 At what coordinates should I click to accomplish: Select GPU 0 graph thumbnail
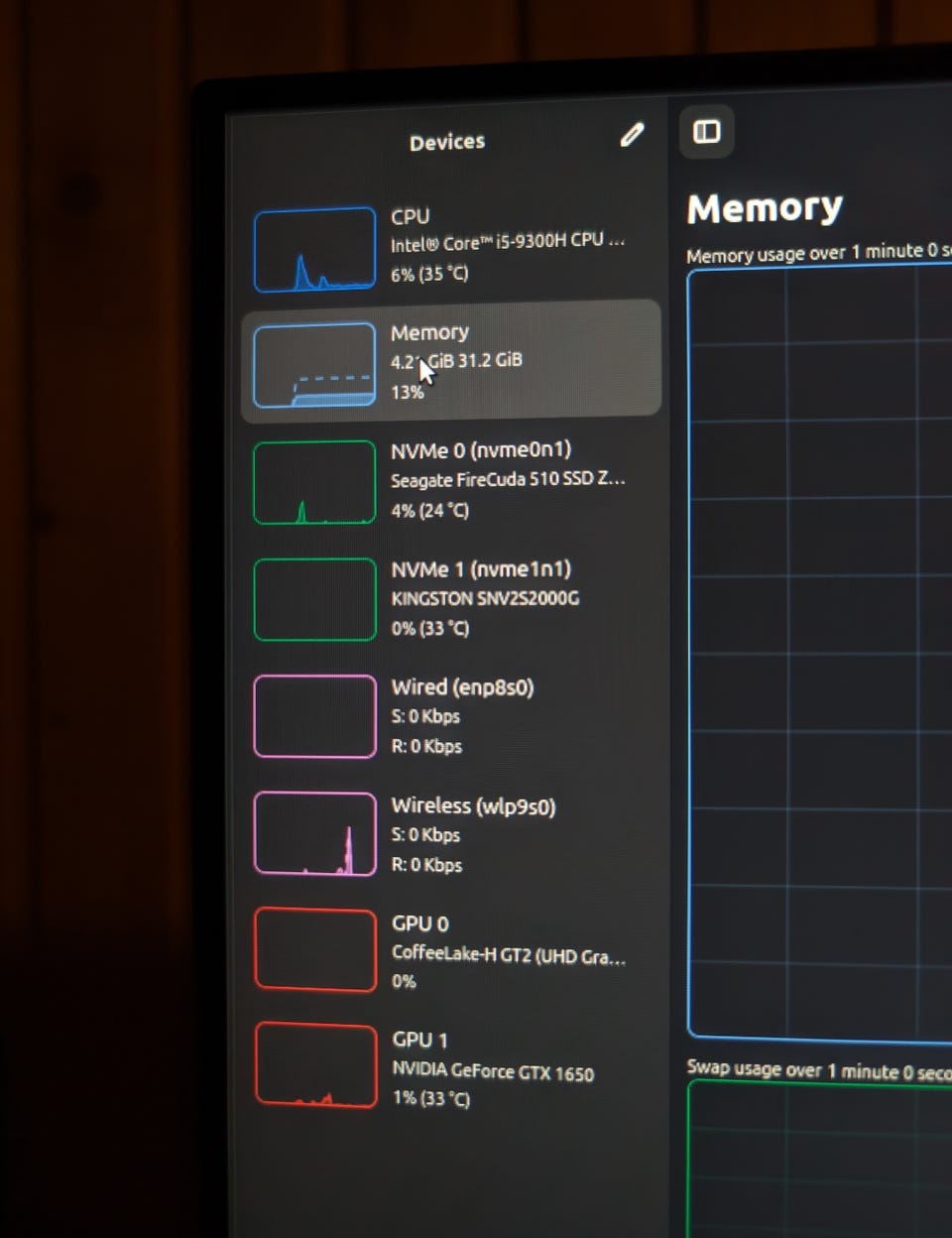[x=315, y=949]
